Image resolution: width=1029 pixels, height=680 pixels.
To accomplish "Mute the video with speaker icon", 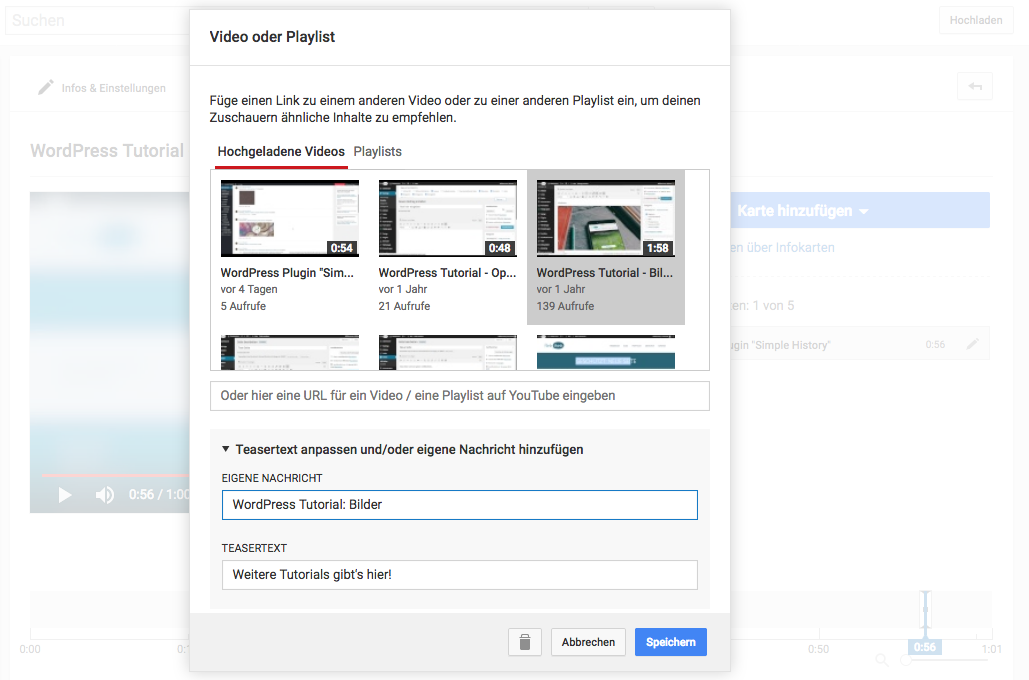I will 105,495.
